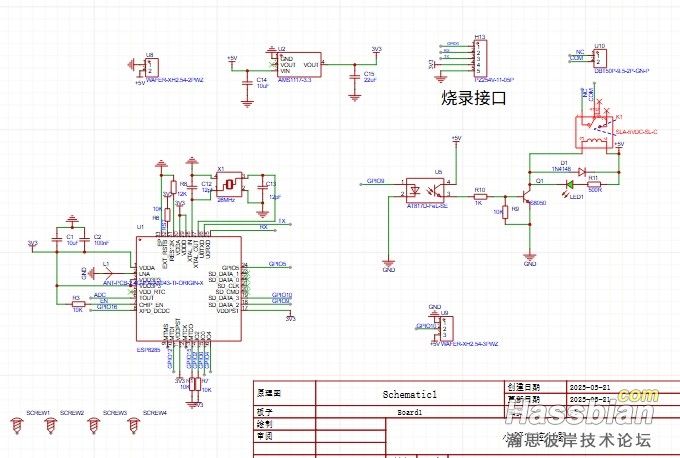Click the C15 22uF capacitor symbol

(355, 76)
